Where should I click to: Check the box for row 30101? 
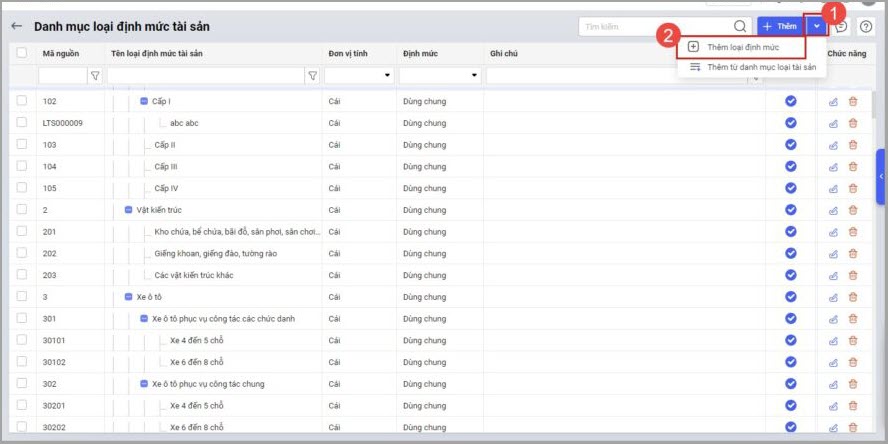(x=22, y=341)
